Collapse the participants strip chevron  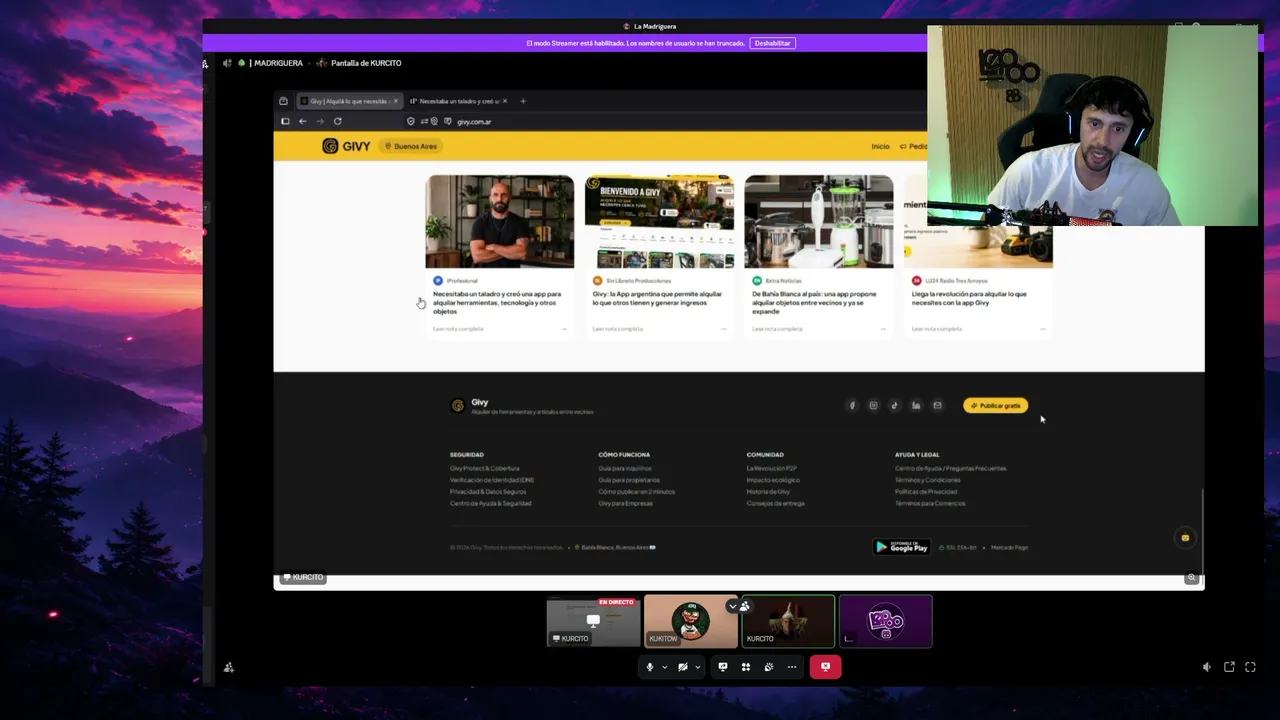point(732,606)
